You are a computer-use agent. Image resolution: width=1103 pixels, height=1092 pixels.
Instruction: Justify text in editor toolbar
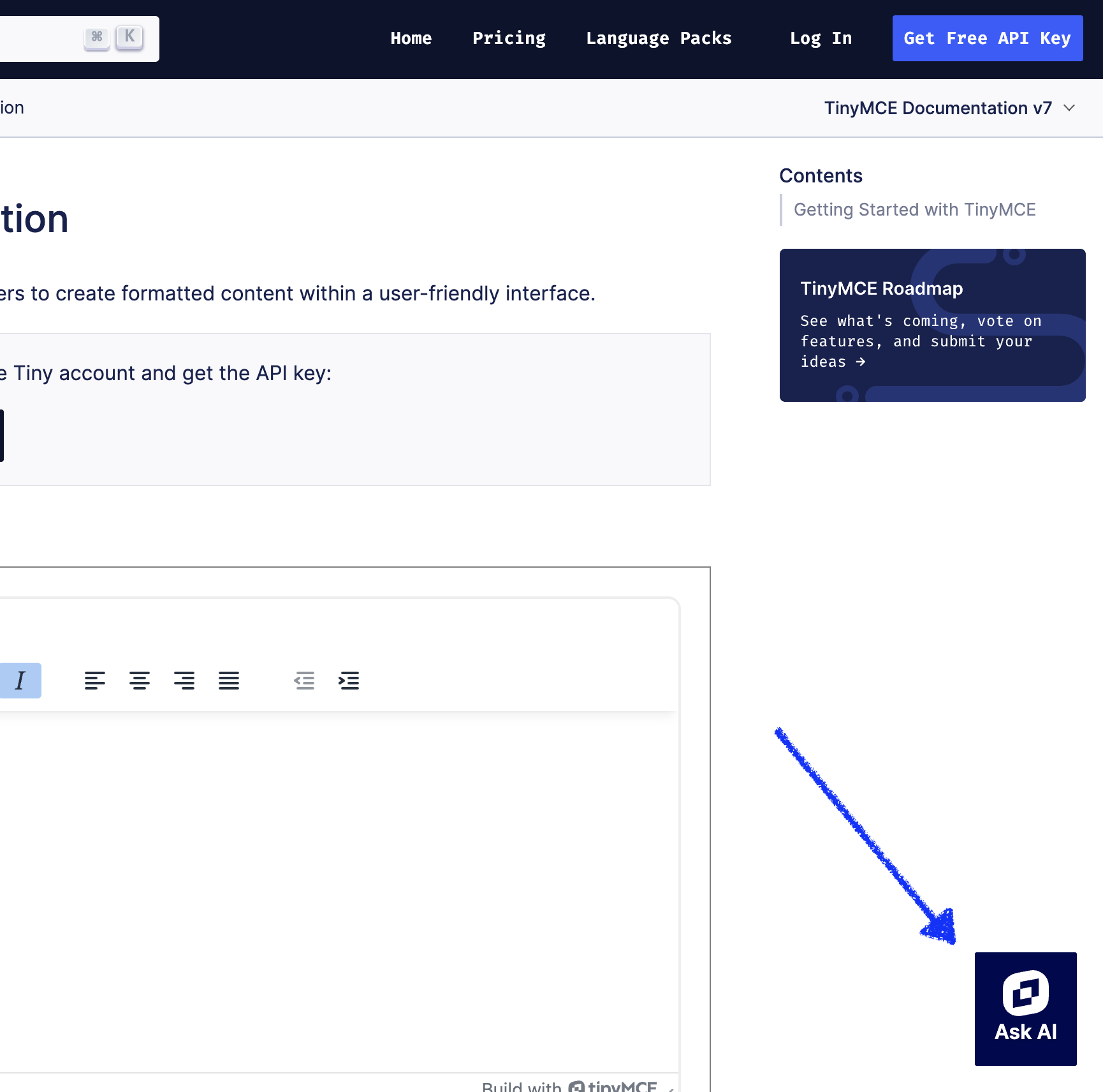[x=229, y=681]
